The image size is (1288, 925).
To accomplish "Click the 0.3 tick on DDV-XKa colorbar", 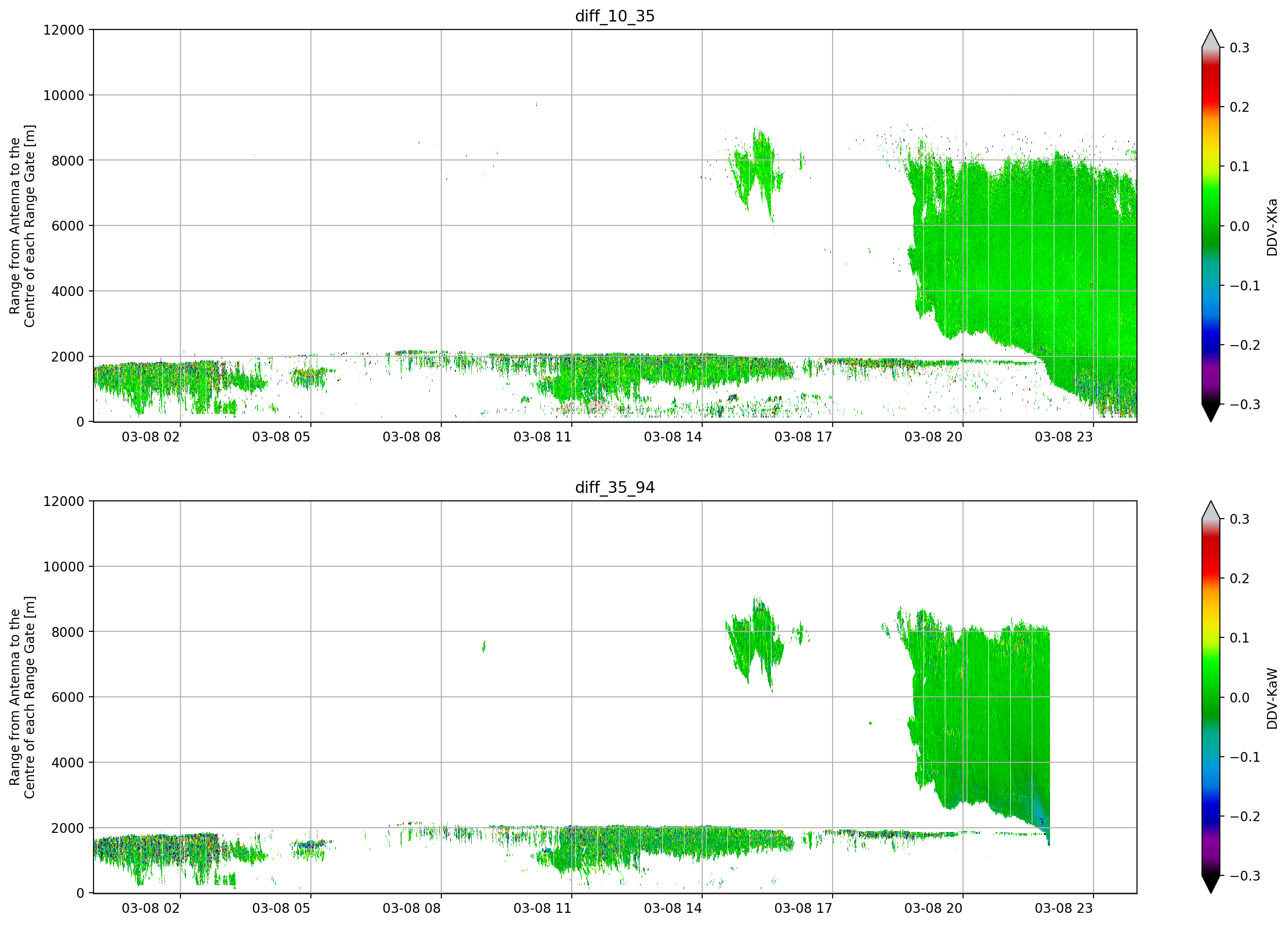I will [x=1239, y=48].
